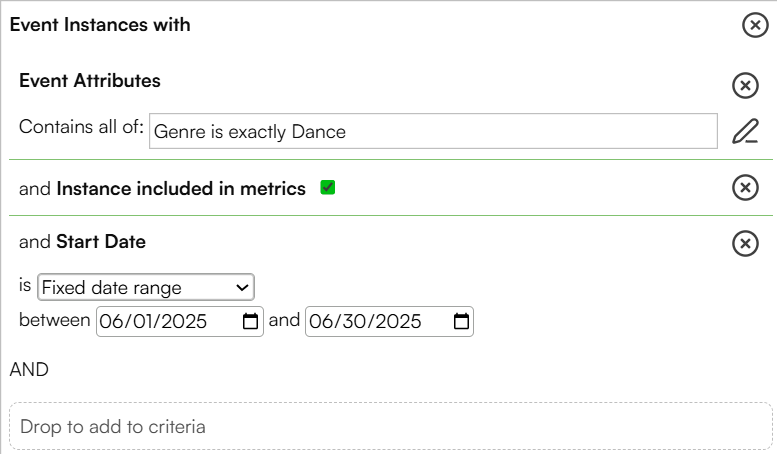Image resolution: width=777 pixels, height=454 pixels.
Task: Click the Contains all of label
Action: [81, 126]
